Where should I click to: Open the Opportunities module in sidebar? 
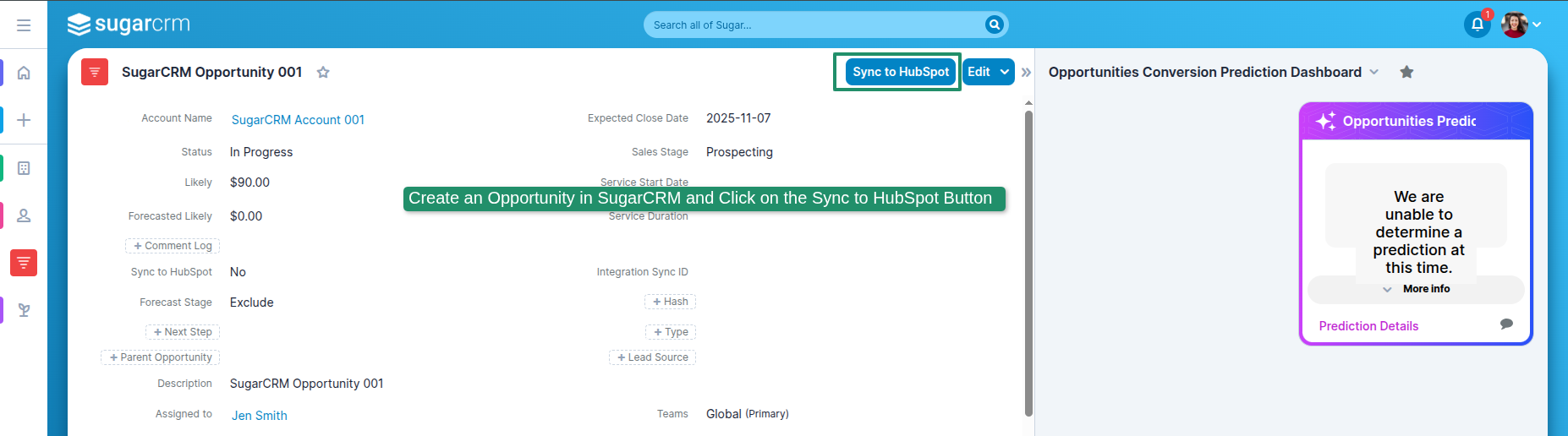pyautogui.click(x=24, y=263)
